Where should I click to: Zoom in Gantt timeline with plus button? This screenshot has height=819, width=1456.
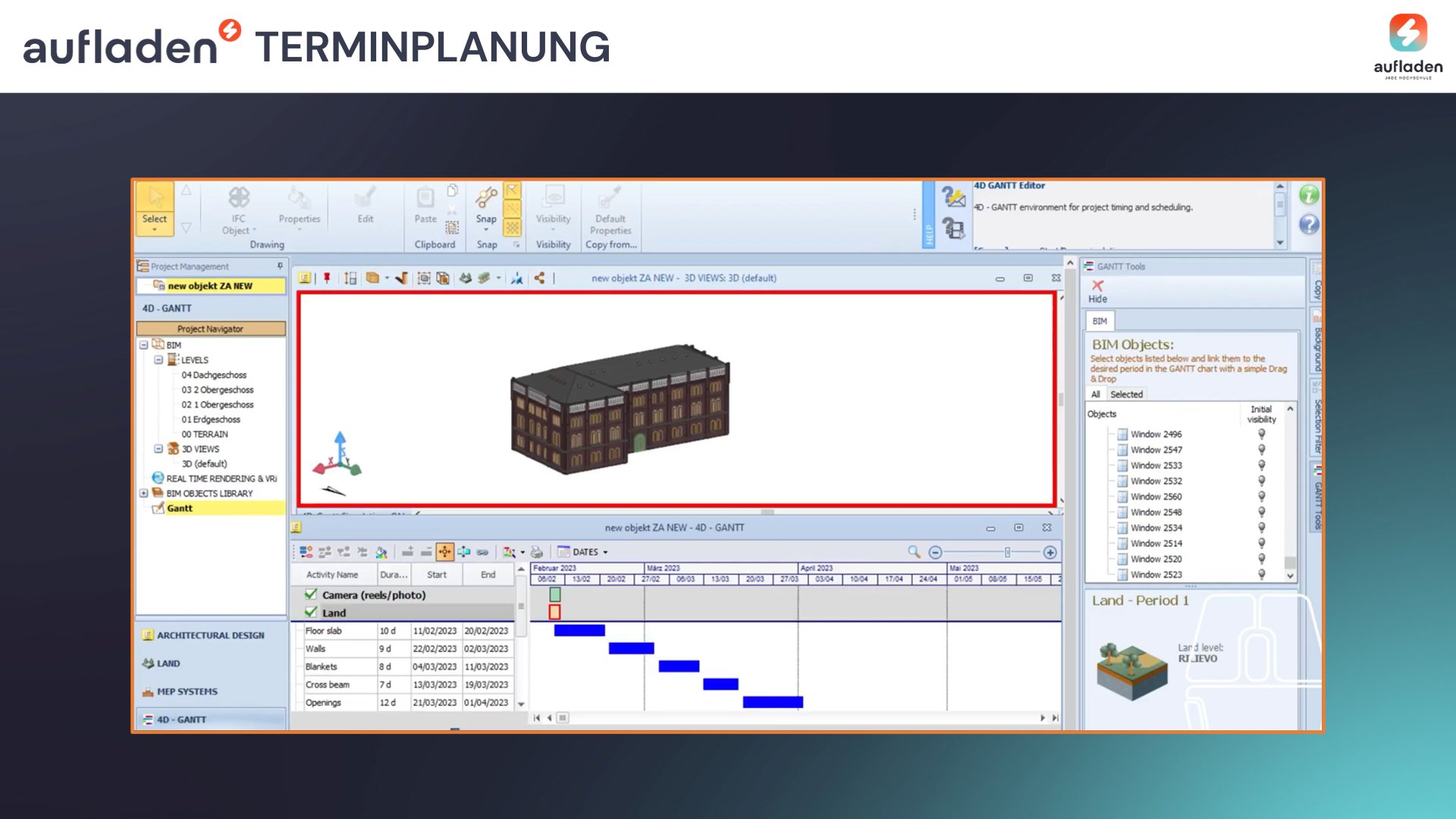coord(1050,553)
